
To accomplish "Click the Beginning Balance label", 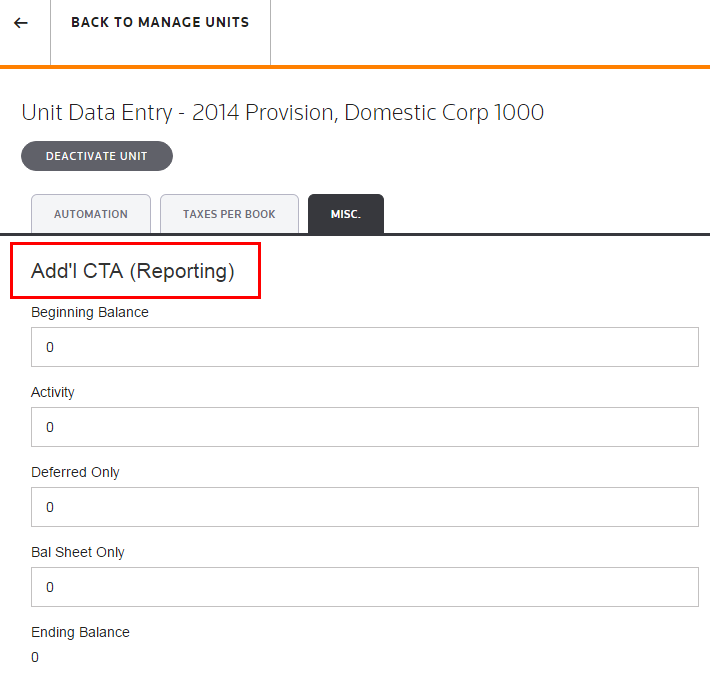I will (x=90, y=312).
